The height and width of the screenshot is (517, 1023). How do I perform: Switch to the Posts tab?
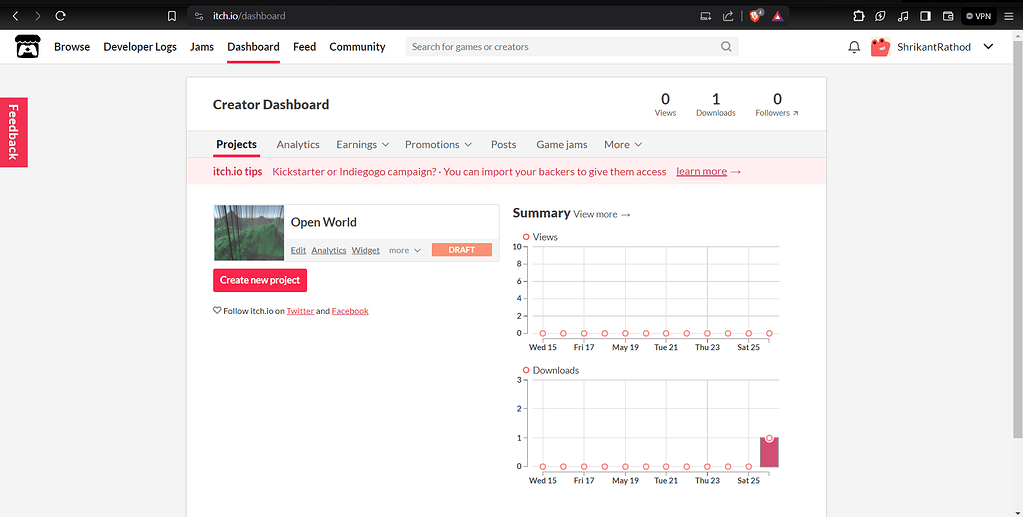[x=503, y=144]
